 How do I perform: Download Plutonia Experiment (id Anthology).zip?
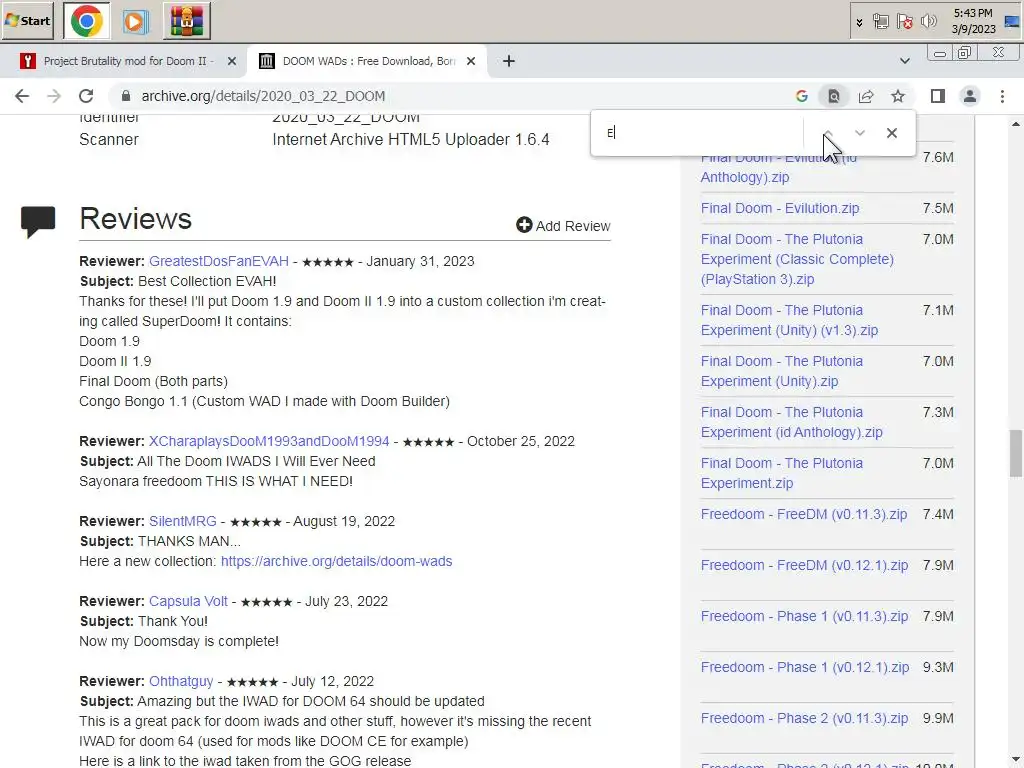[x=792, y=422]
